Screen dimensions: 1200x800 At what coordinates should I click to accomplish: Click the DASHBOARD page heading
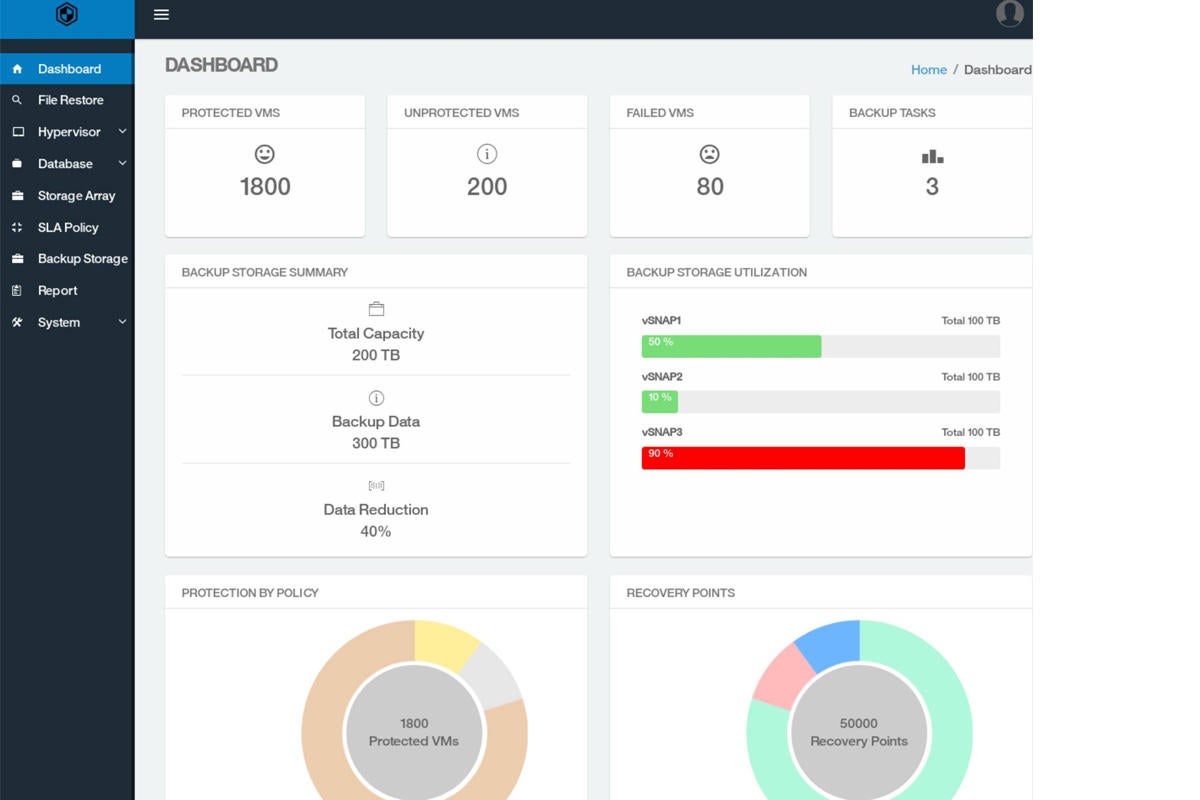[x=221, y=65]
